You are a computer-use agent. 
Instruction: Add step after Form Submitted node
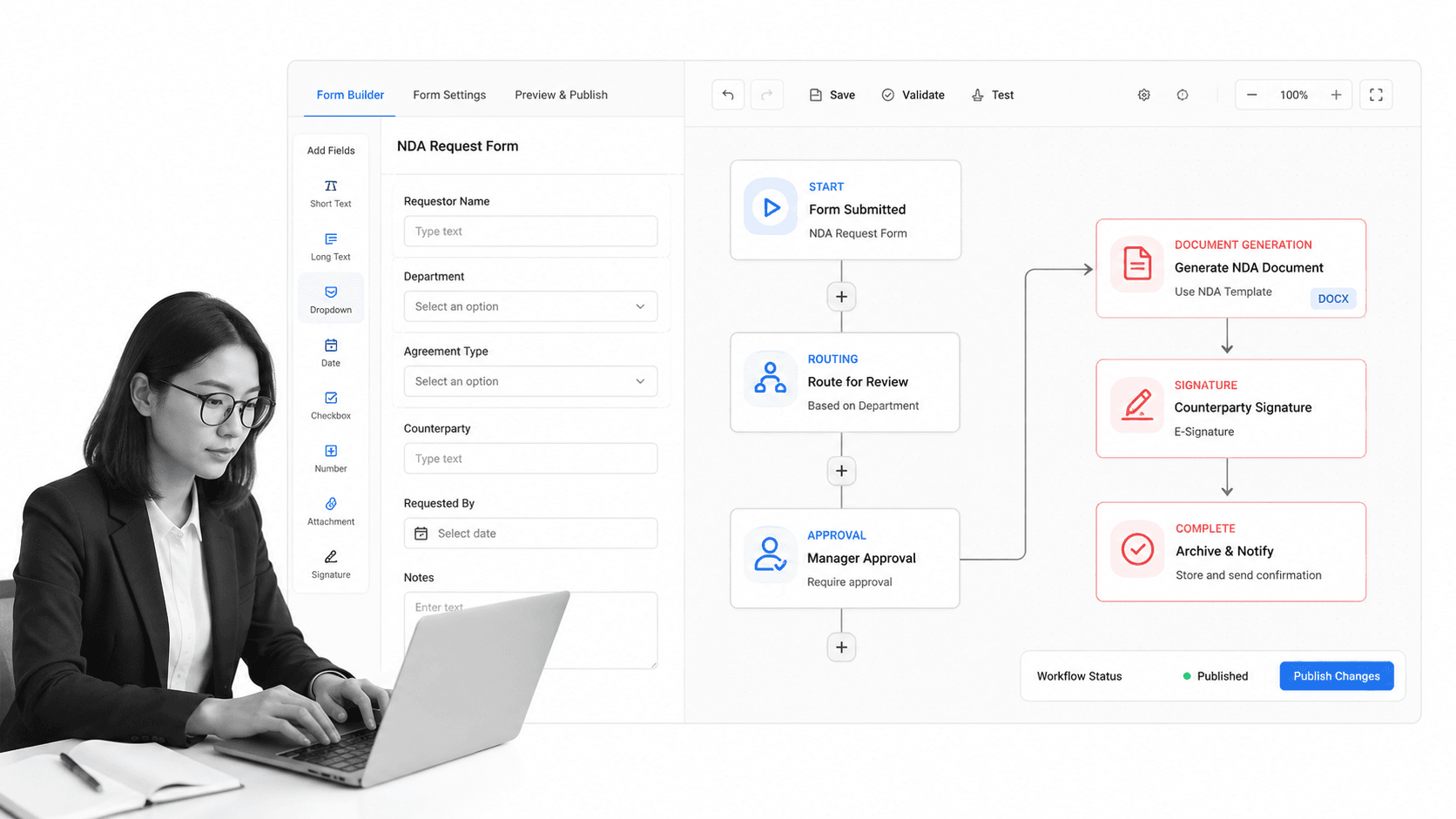pos(841,297)
